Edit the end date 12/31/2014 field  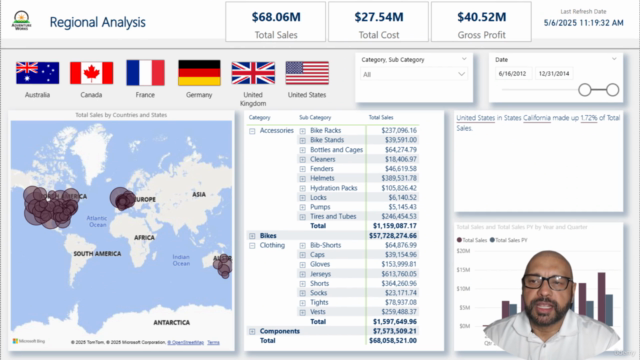(554, 74)
